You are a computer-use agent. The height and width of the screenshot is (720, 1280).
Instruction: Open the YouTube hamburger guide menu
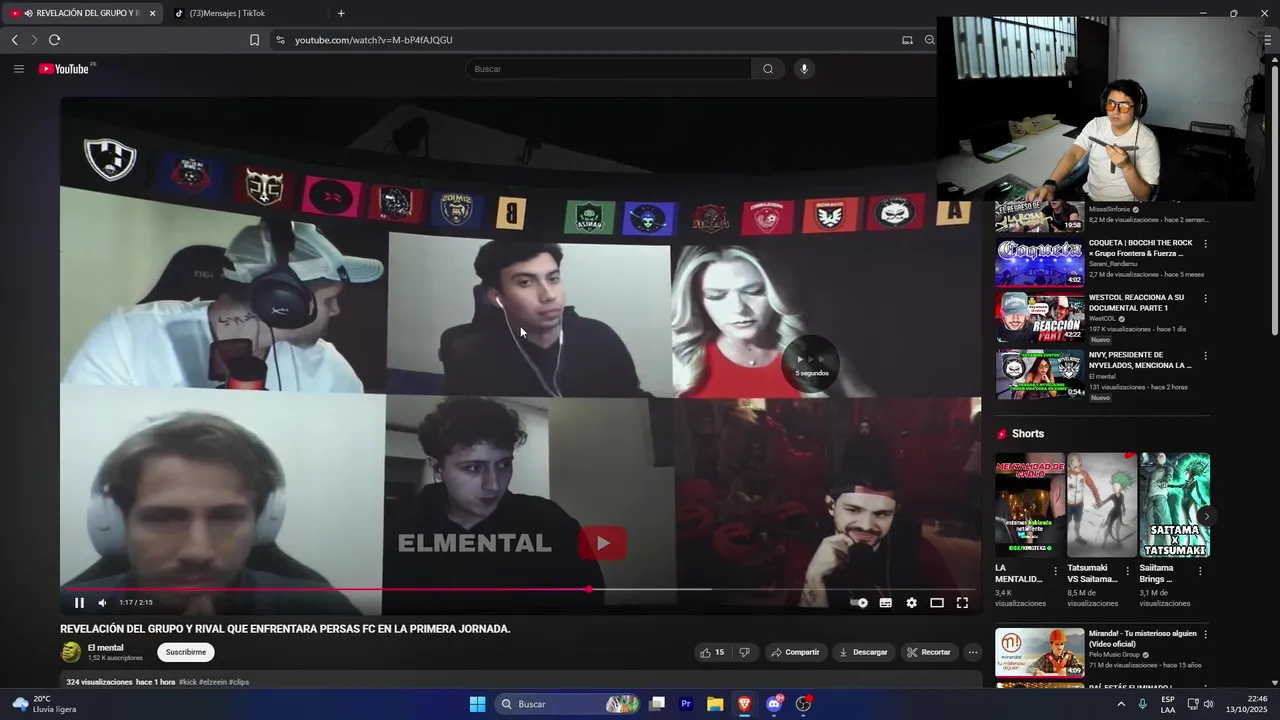(18, 69)
